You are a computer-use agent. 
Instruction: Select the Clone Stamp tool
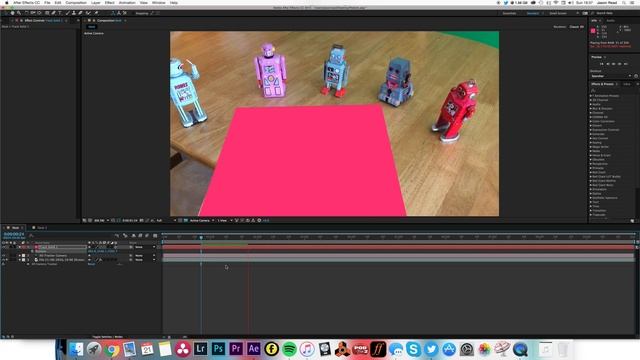pyautogui.click(x=74, y=13)
